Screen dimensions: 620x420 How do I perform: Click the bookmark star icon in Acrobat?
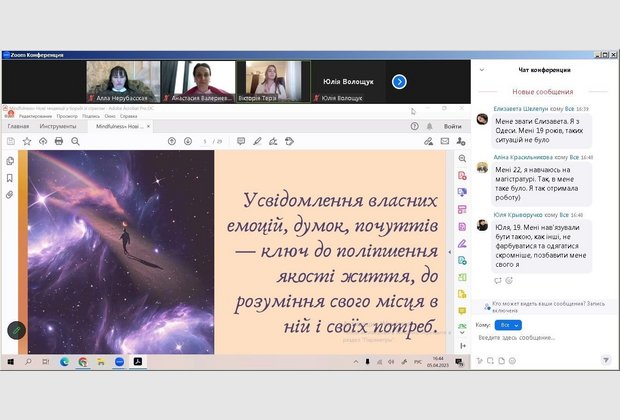pos(27,141)
